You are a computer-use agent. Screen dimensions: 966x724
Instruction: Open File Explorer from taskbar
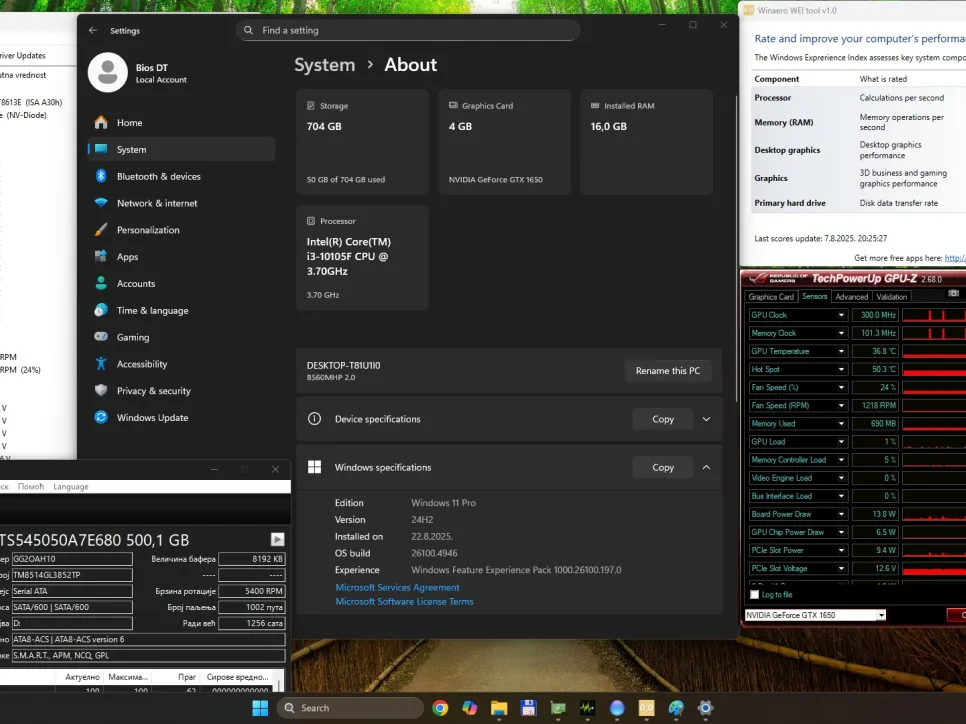tap(499, 708)
